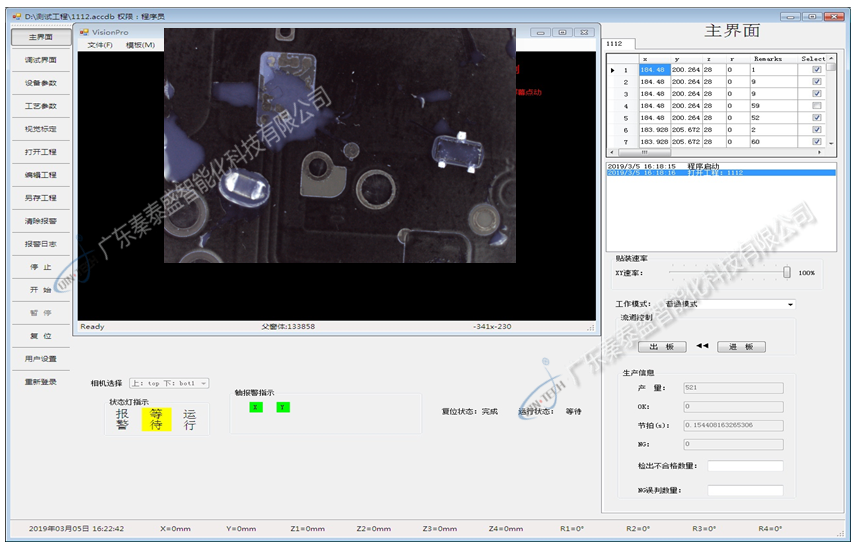Click the 进板 board-in button
The image size is (853, 546).
[741, 347]
